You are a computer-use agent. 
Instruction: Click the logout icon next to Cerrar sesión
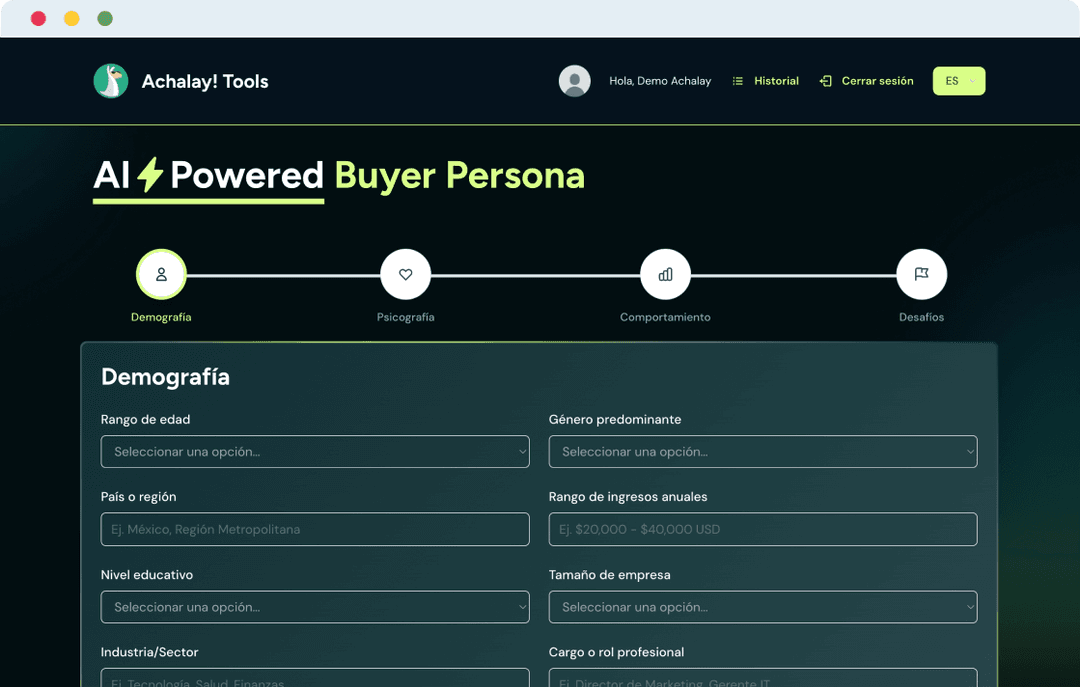pos(824,80)
